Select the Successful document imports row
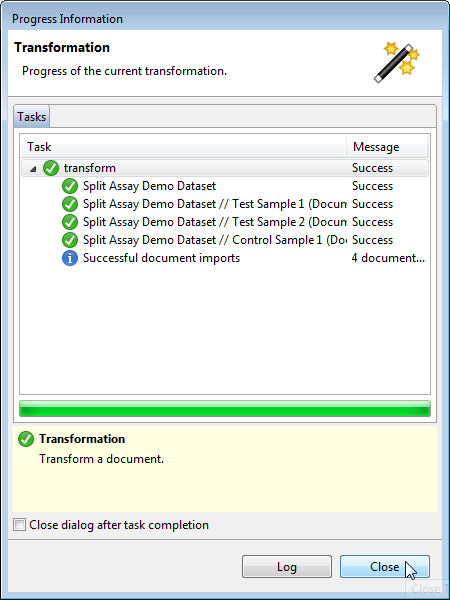The width and height of the screenshot is (450, 600). 225,258
